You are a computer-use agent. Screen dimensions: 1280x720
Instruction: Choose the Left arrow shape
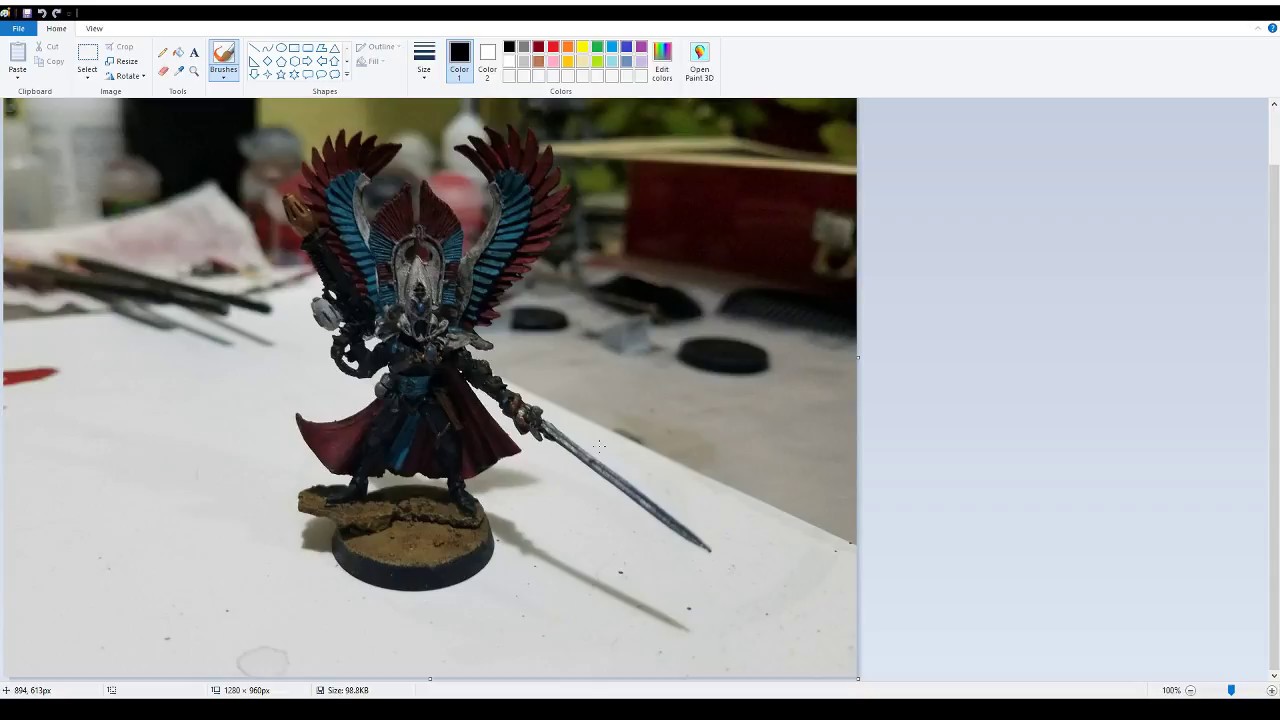[321, 61]
